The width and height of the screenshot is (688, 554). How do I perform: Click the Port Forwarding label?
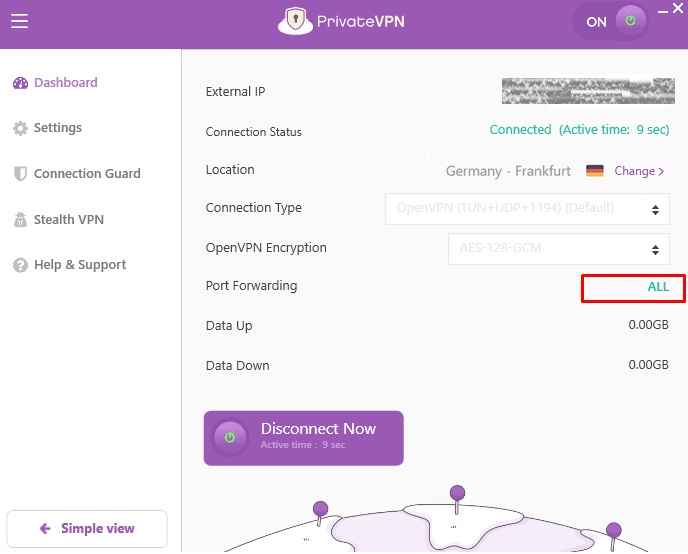[x=251, y=286]
